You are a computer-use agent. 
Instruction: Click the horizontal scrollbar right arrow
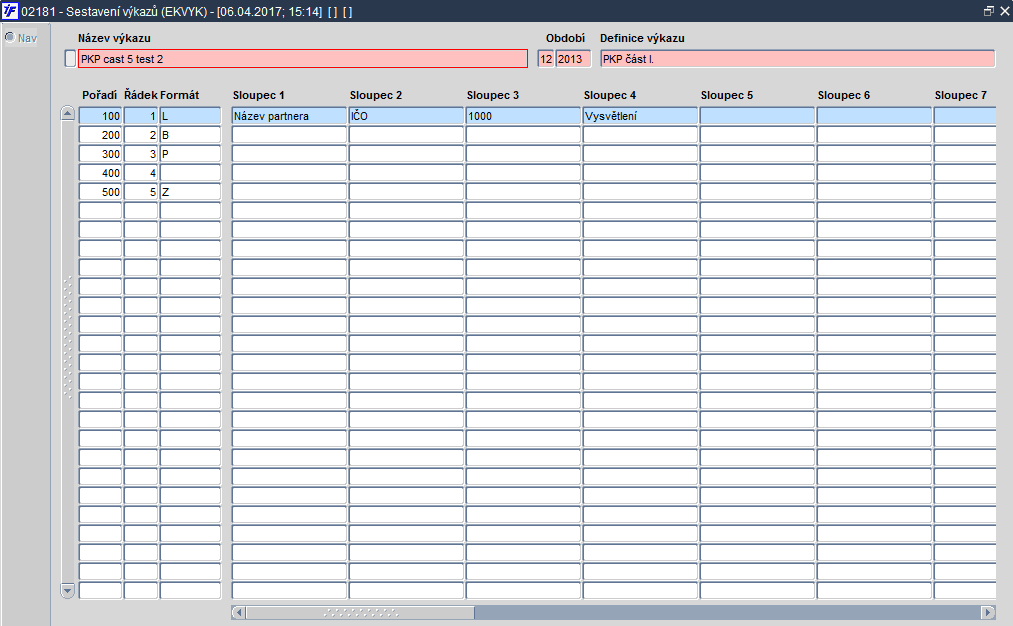point(988,612)
